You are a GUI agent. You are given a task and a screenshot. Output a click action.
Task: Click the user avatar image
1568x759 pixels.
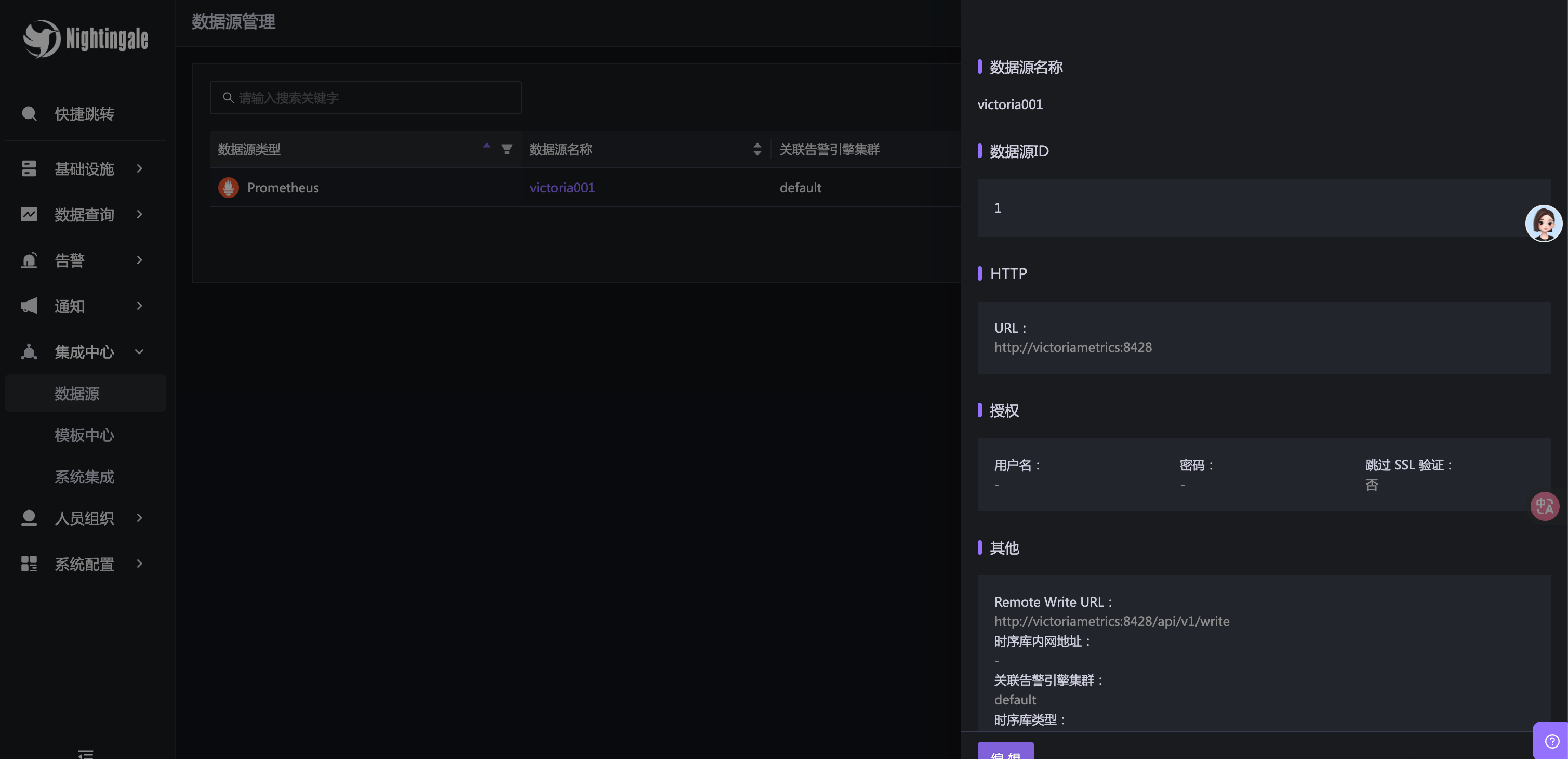click(x=1543, y=224)
